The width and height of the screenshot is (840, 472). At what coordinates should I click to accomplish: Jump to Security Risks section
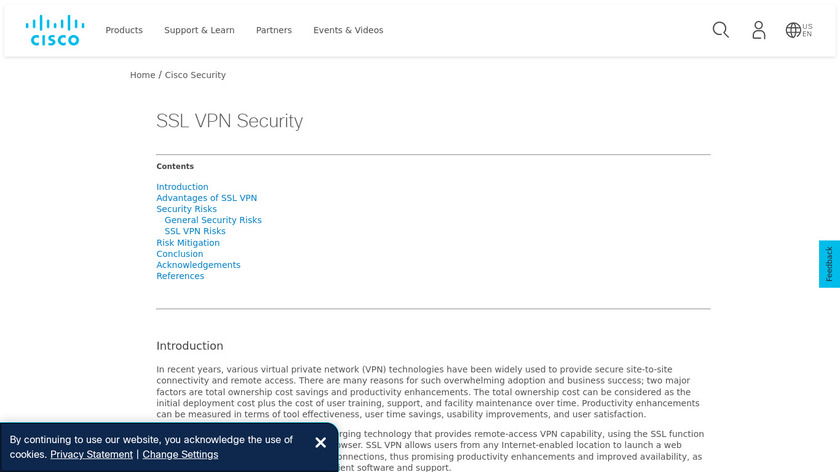[186, 209]
